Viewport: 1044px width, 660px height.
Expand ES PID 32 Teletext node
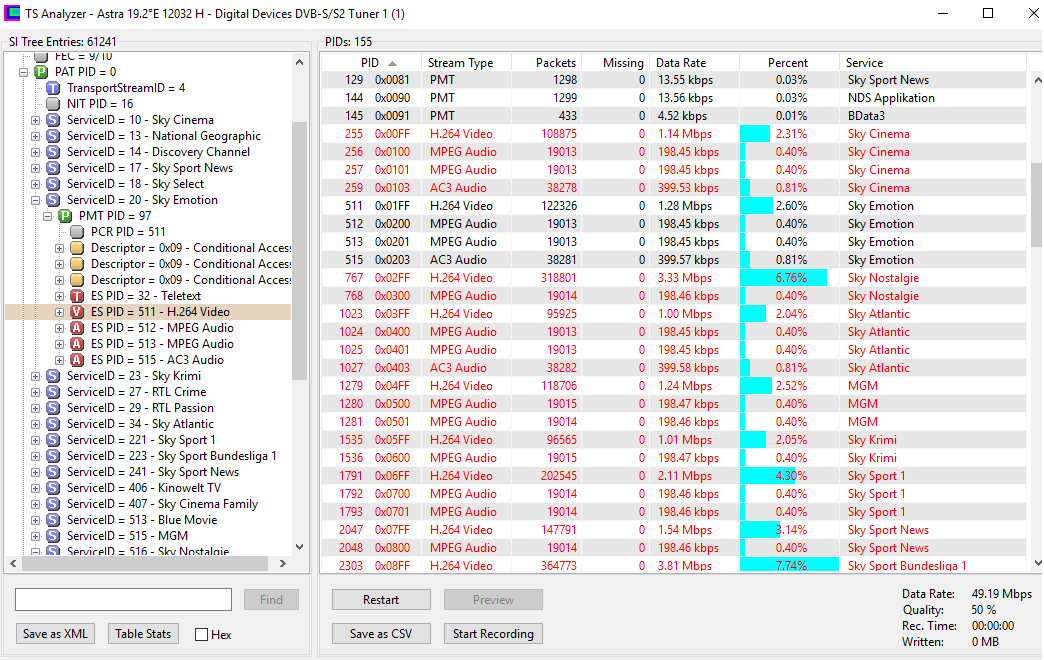(x=60, y=296)
